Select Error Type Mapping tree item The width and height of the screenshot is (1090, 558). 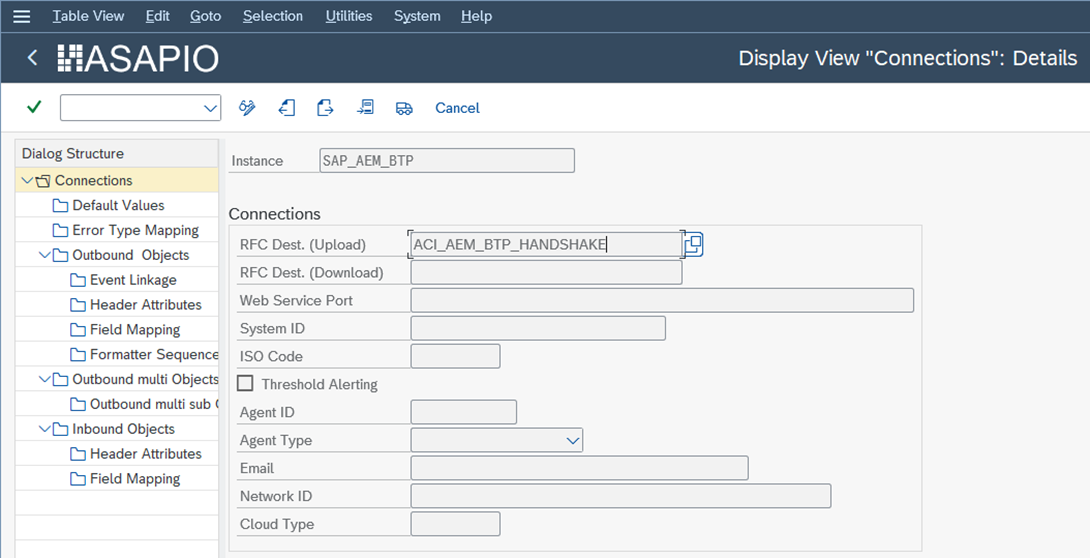pos(136,231)
